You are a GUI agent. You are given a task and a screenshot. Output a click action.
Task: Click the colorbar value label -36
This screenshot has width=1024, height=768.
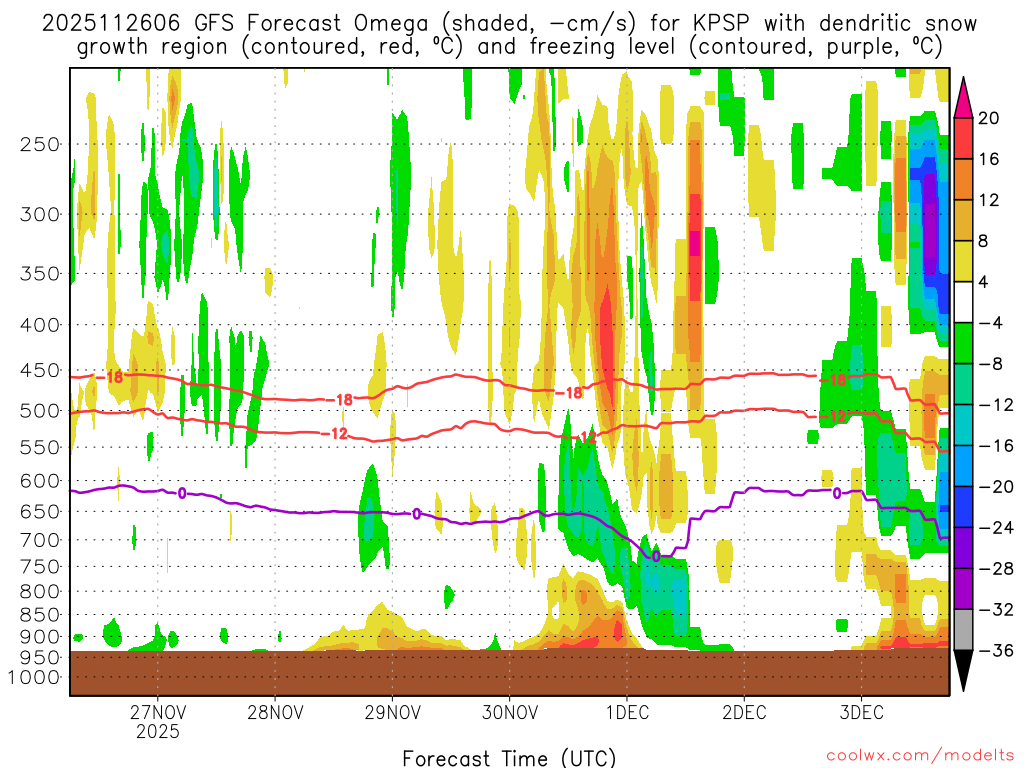996,650
